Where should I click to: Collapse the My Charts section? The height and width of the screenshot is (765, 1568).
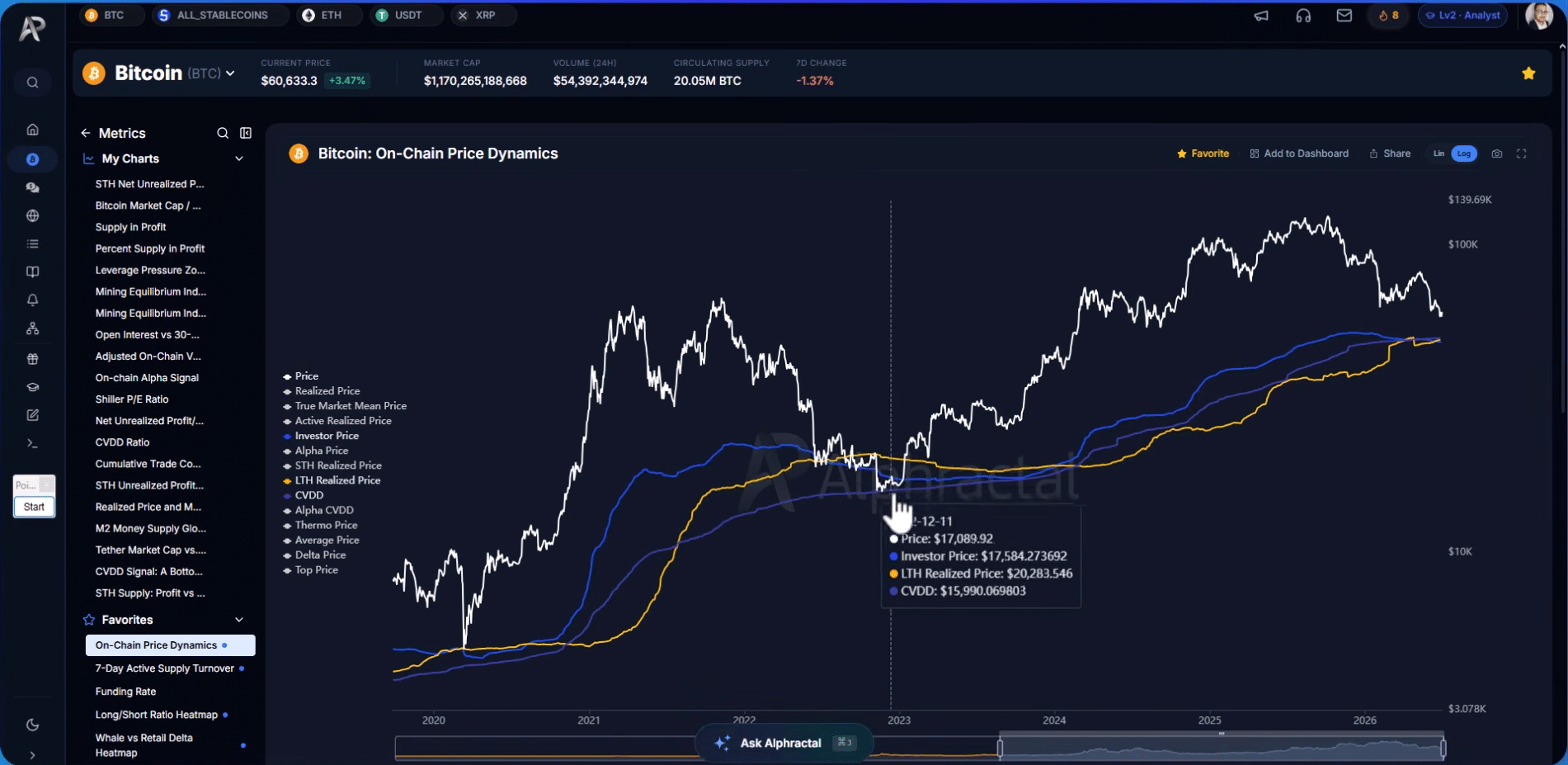pyautogui.click(x=239, y=158)
